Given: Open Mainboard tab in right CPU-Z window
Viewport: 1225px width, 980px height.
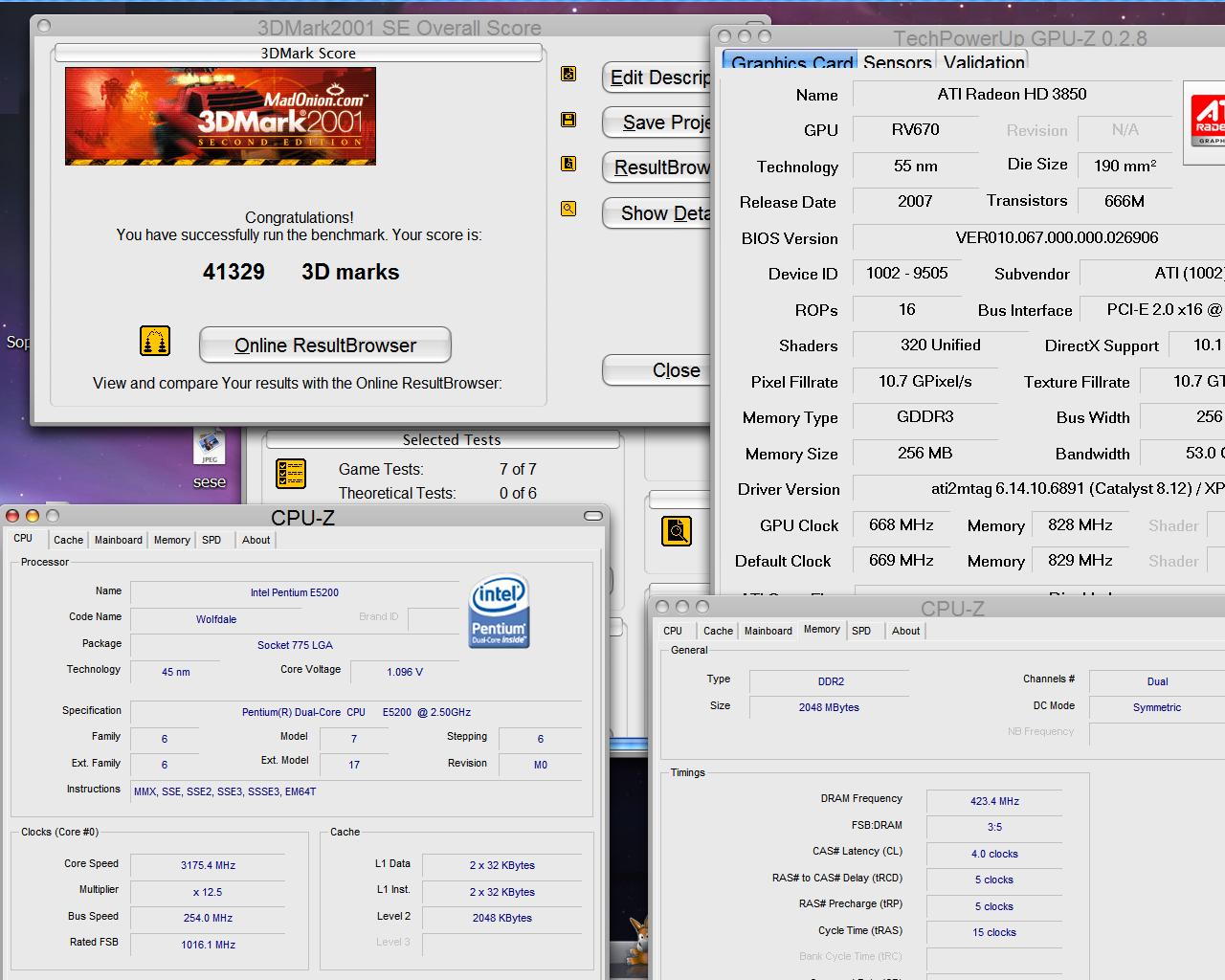Looking at the screenshot, I should (768, 631).
